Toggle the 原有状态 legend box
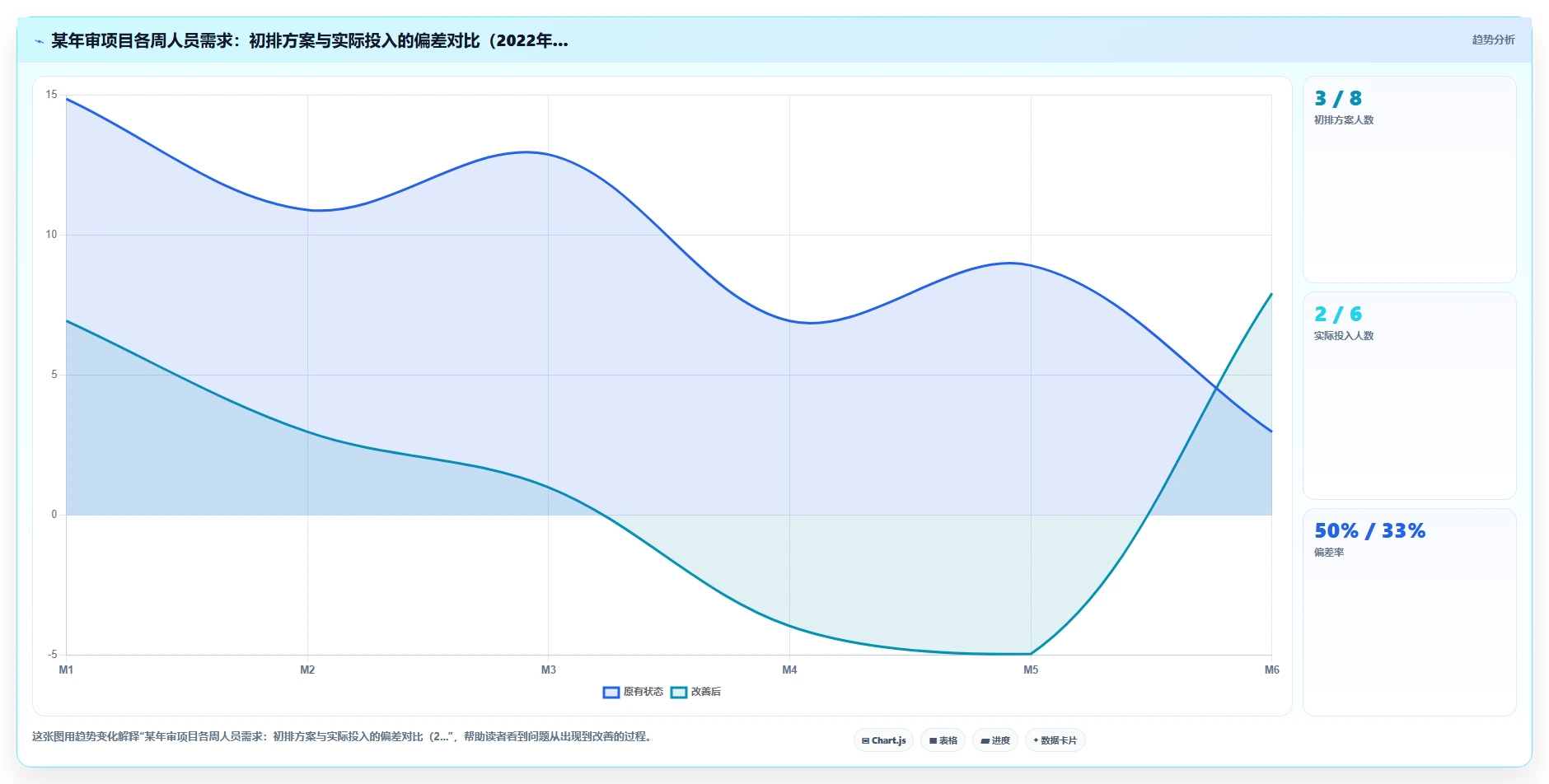 (611, 692)
